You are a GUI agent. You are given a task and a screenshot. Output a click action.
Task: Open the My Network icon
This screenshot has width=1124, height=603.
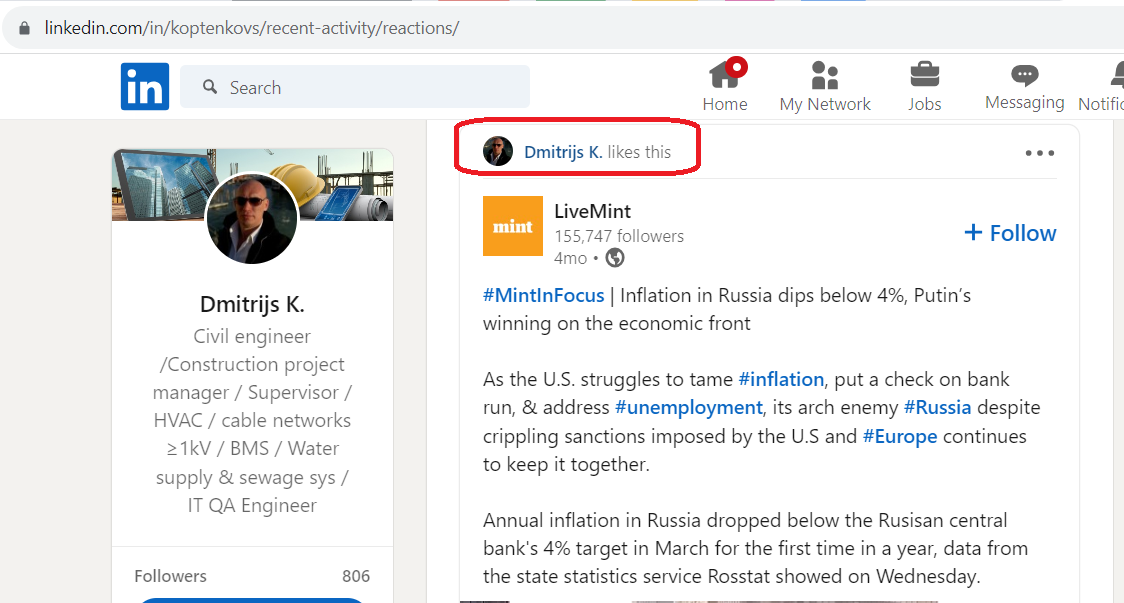825,75
